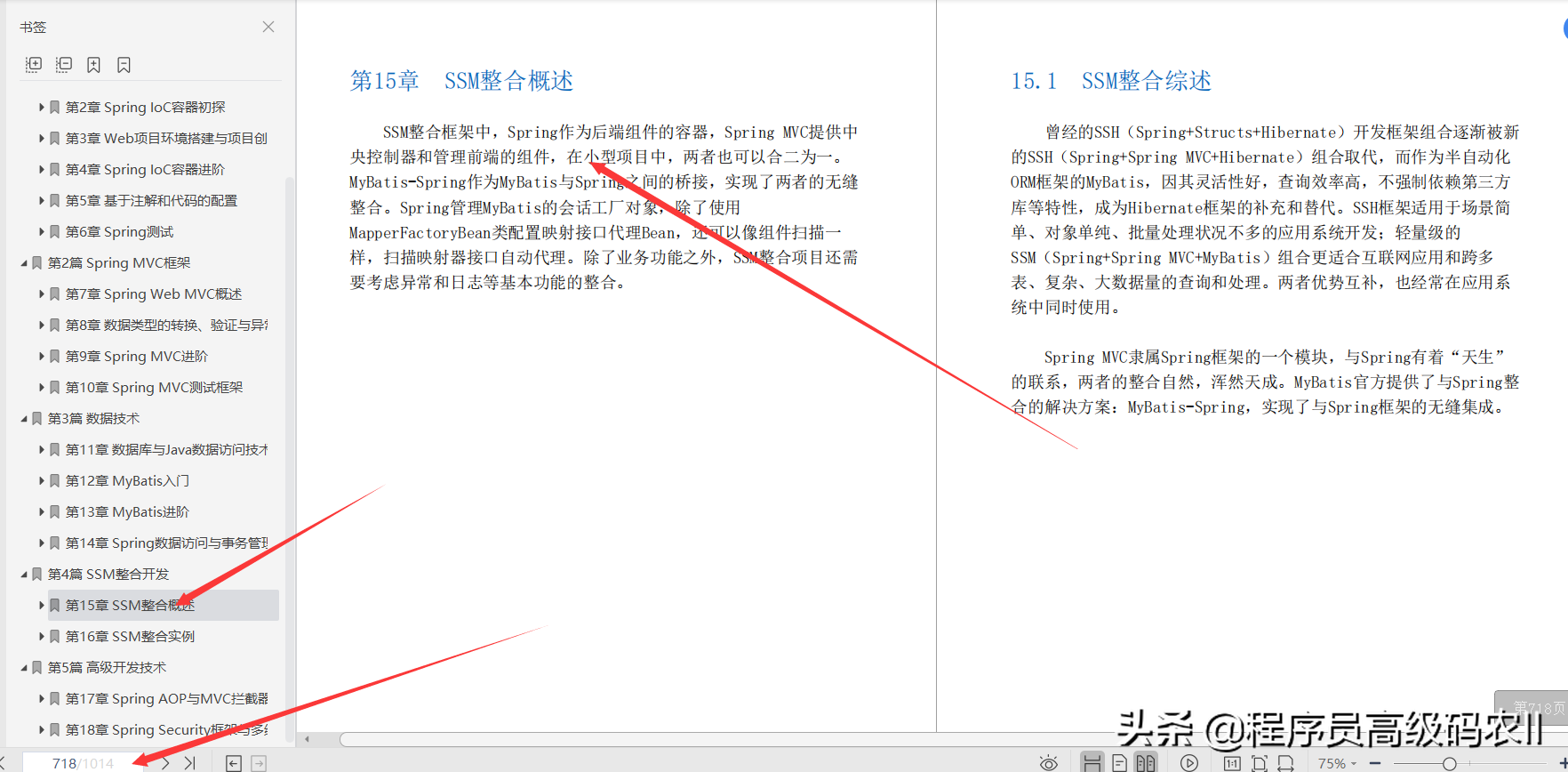Start slideshow playback button
This screenshot has height=772, width=1568.
1189,762
